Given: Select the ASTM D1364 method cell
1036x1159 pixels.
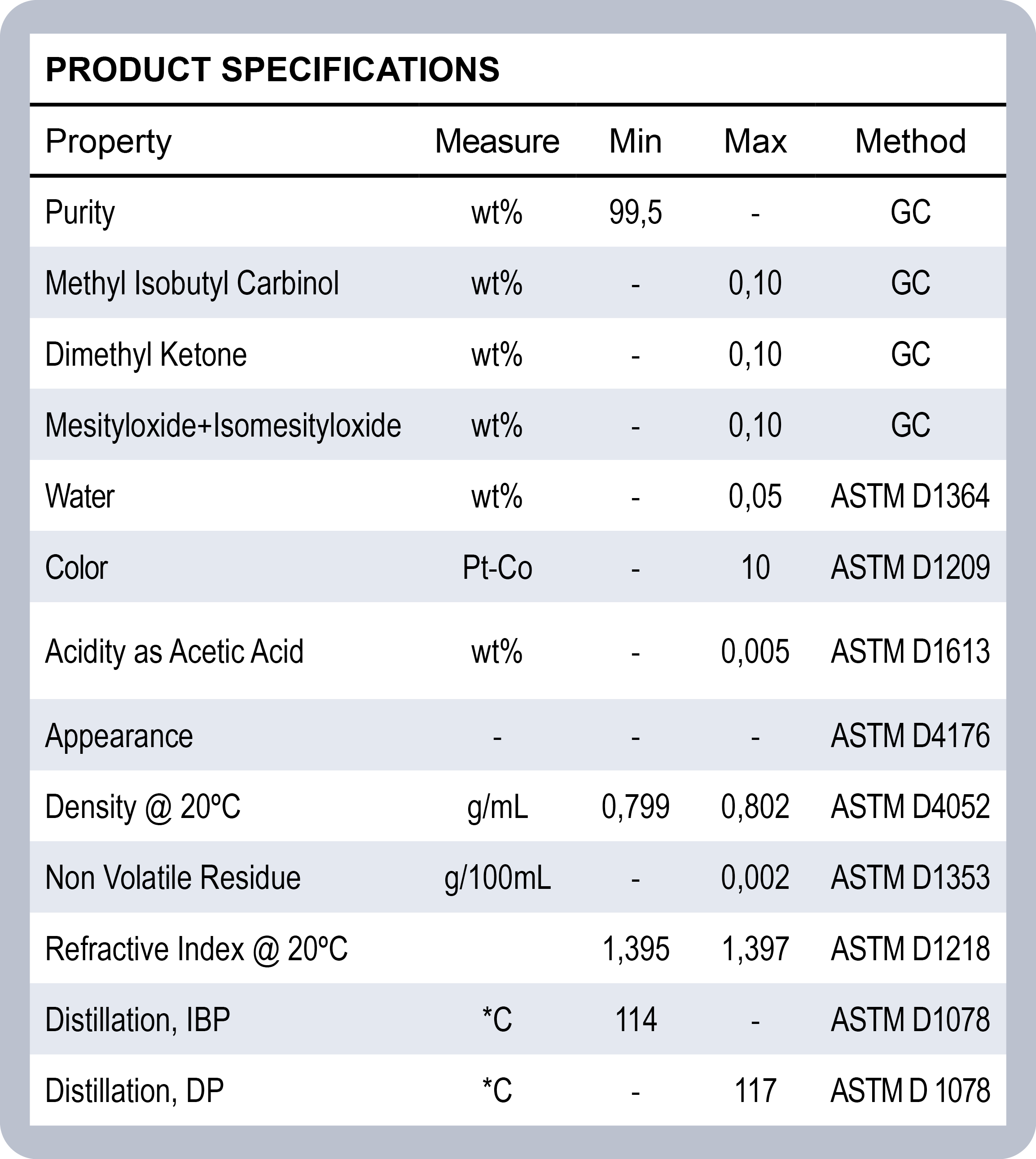Looking at the screenshot, I should [x=910, y=496].
